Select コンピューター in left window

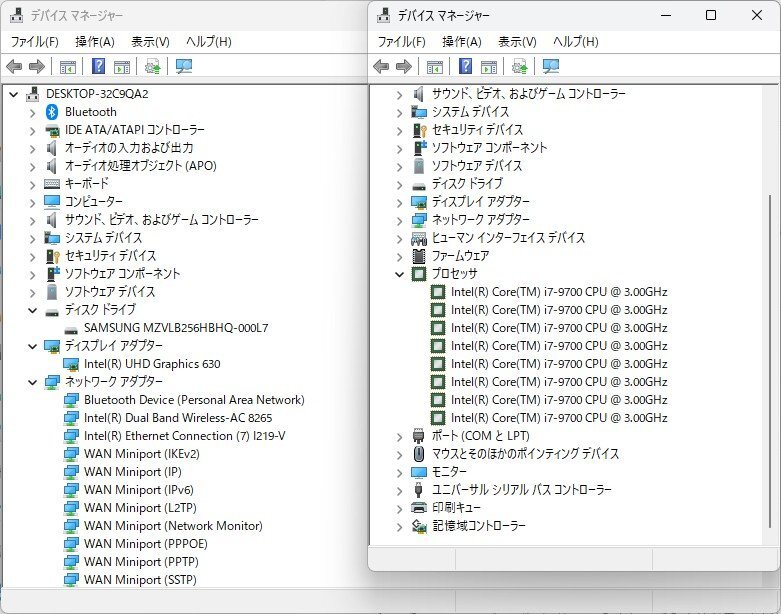tap(94, 202)
